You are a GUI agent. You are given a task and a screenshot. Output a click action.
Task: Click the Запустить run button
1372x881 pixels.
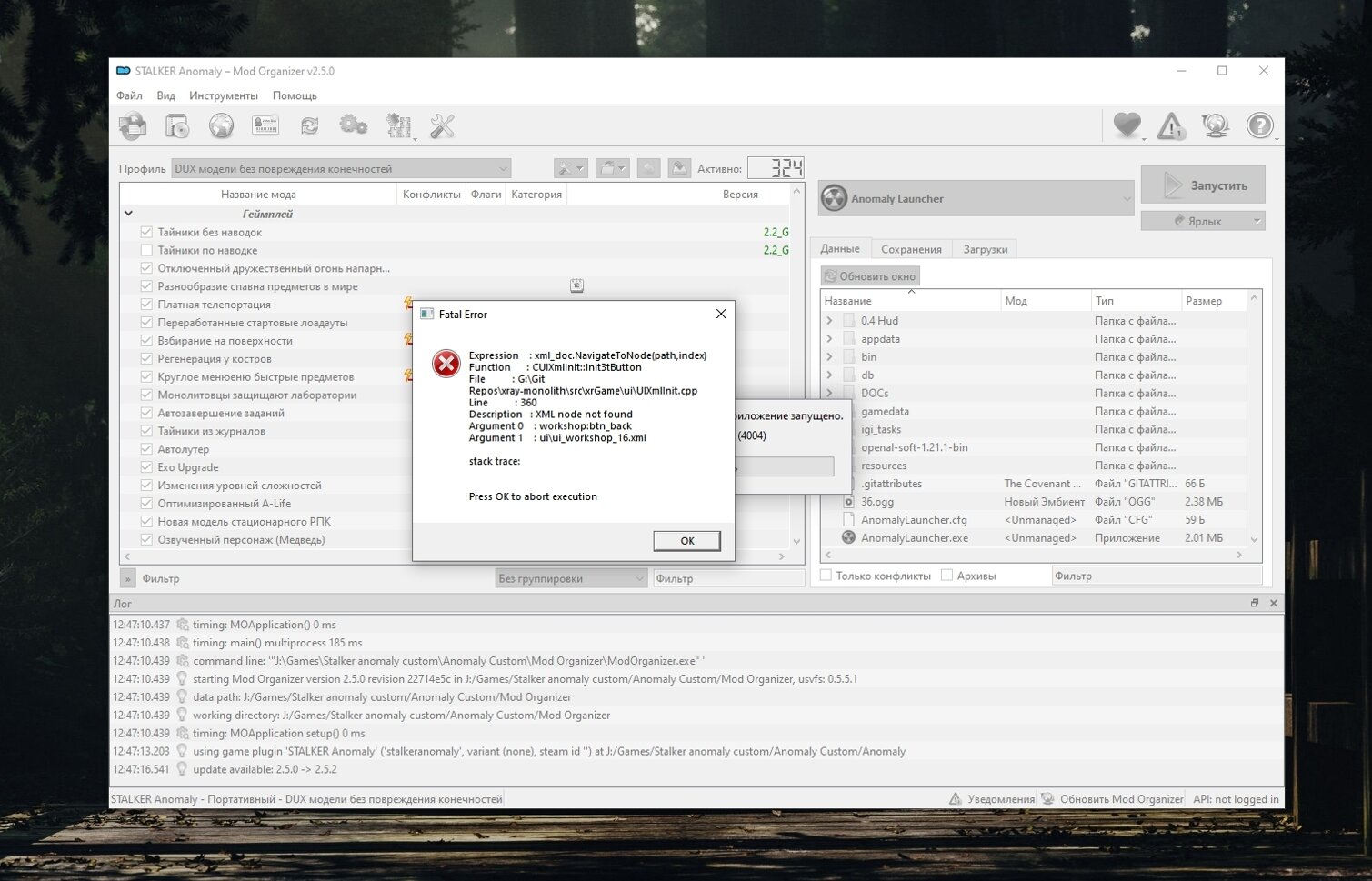click(1203, 185)
